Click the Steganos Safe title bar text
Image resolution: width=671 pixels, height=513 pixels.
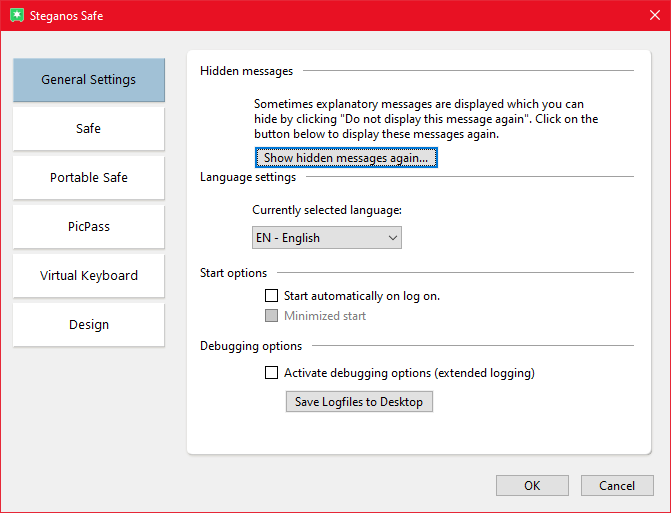pyautogui.click(x=67, y=16)
